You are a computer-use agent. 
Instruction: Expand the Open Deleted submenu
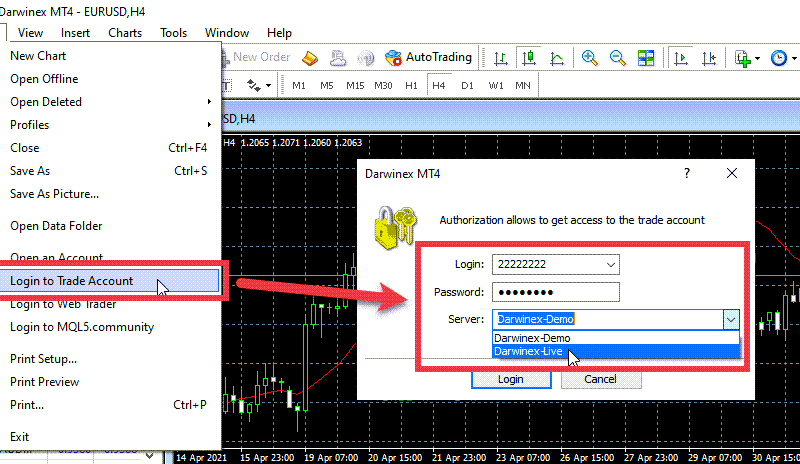(110, 102)
